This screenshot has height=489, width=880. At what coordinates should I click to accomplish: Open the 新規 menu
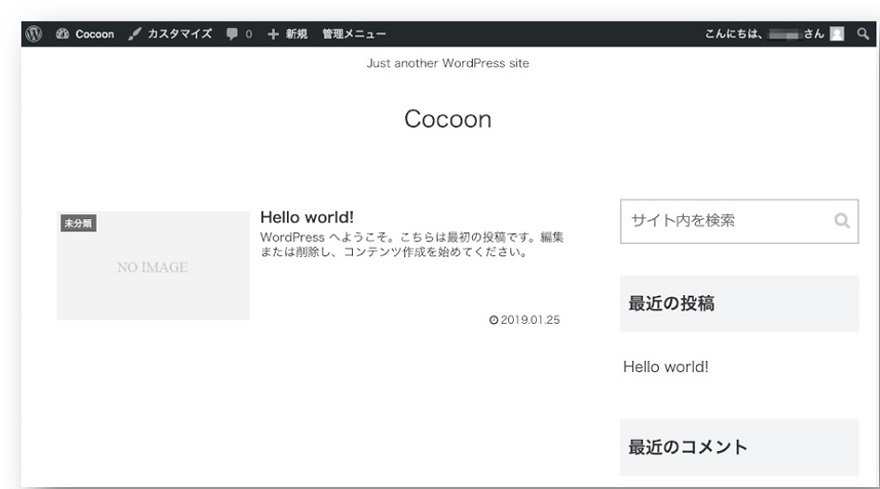296,34
